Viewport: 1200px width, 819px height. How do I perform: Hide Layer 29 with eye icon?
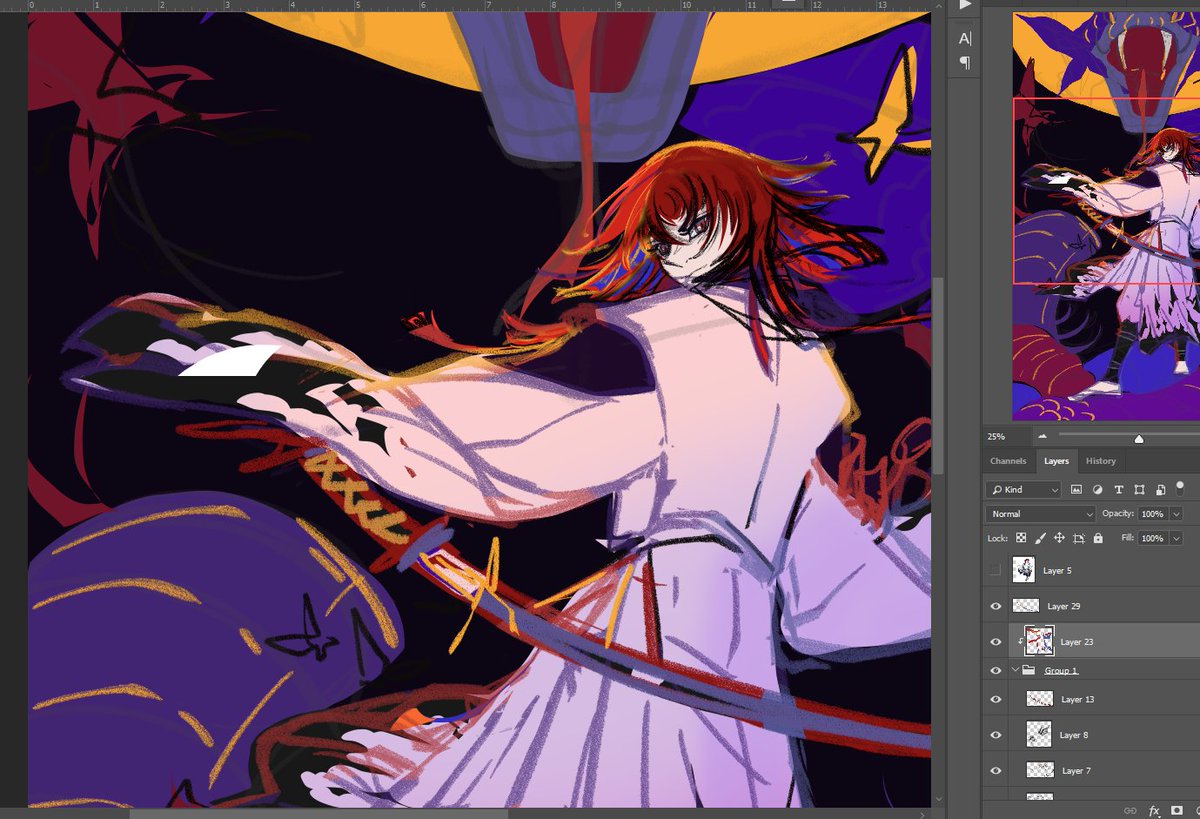pos(995,606)
